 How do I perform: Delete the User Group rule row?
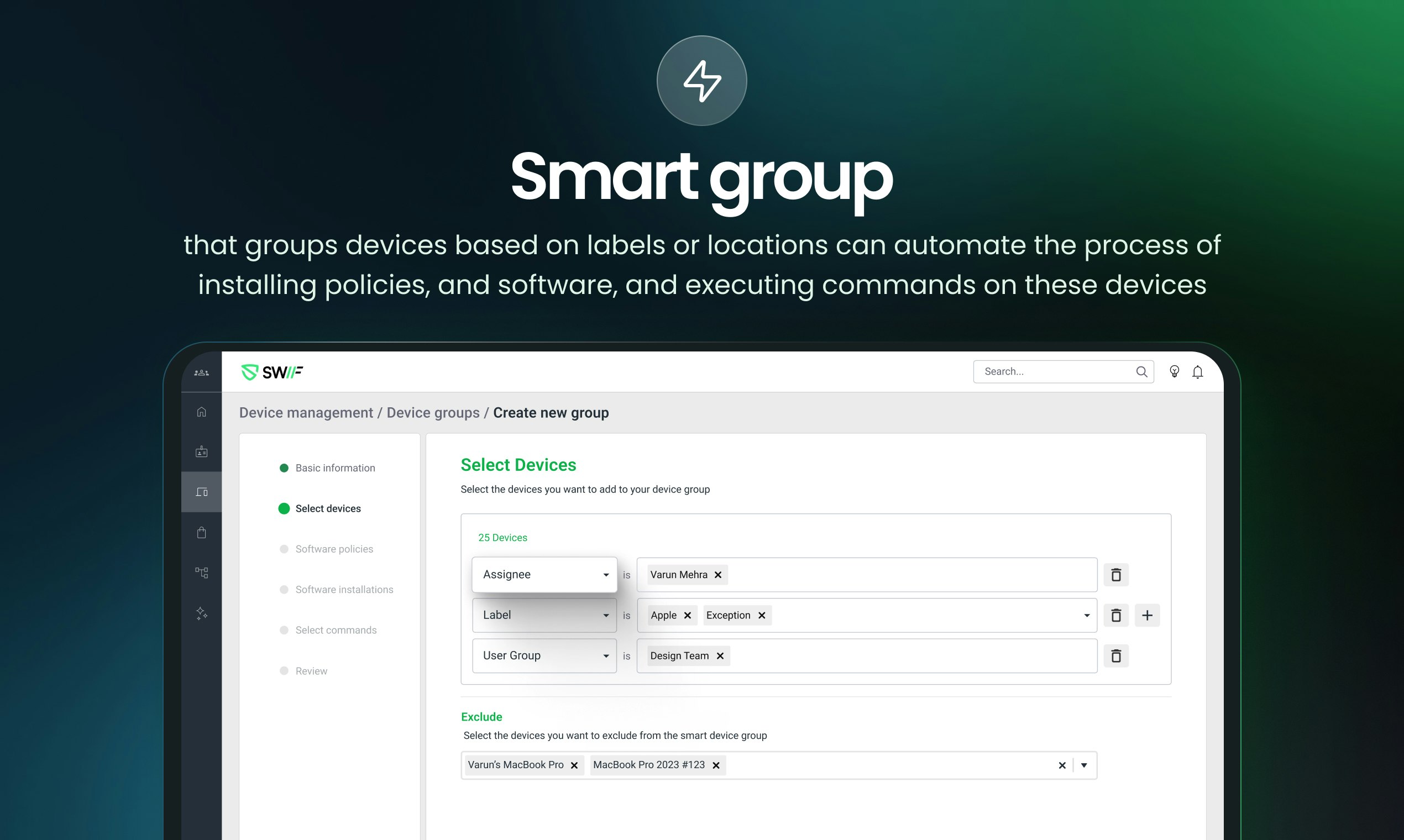(1116, 656)
